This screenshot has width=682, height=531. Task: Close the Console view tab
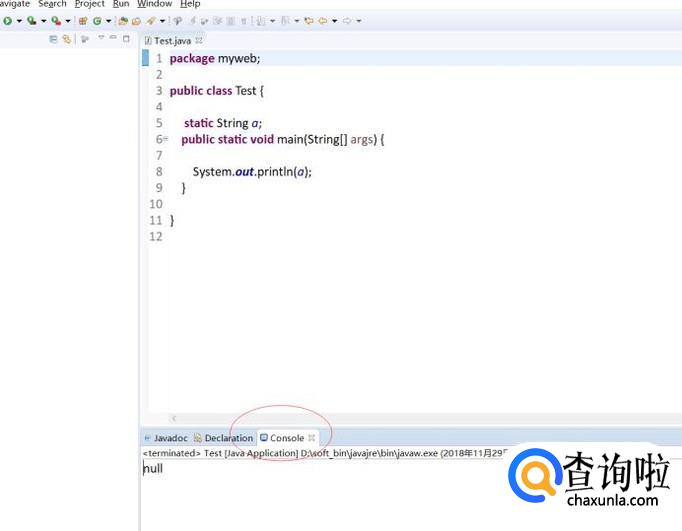[x=312, y=438]
